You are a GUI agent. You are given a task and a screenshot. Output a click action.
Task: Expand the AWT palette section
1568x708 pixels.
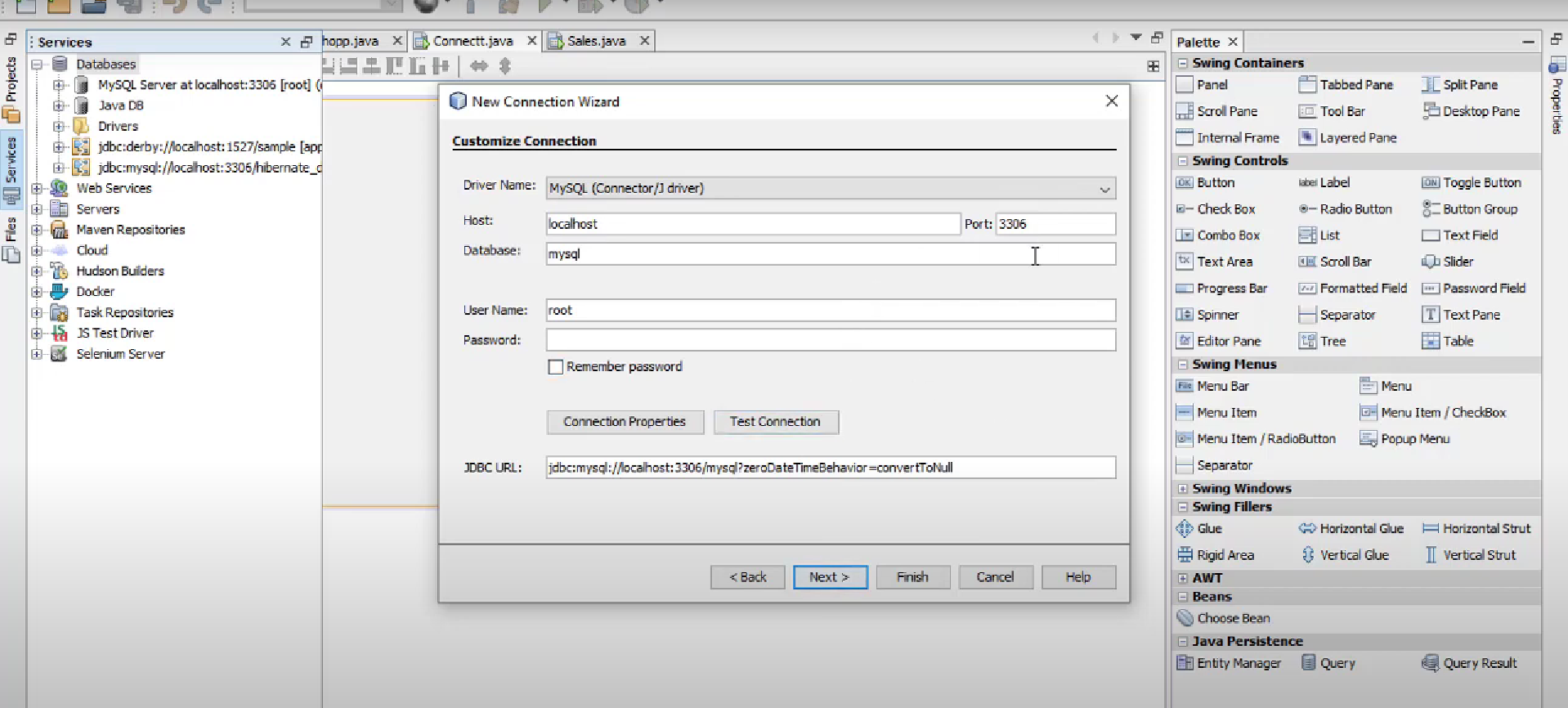pos(1183,578)
